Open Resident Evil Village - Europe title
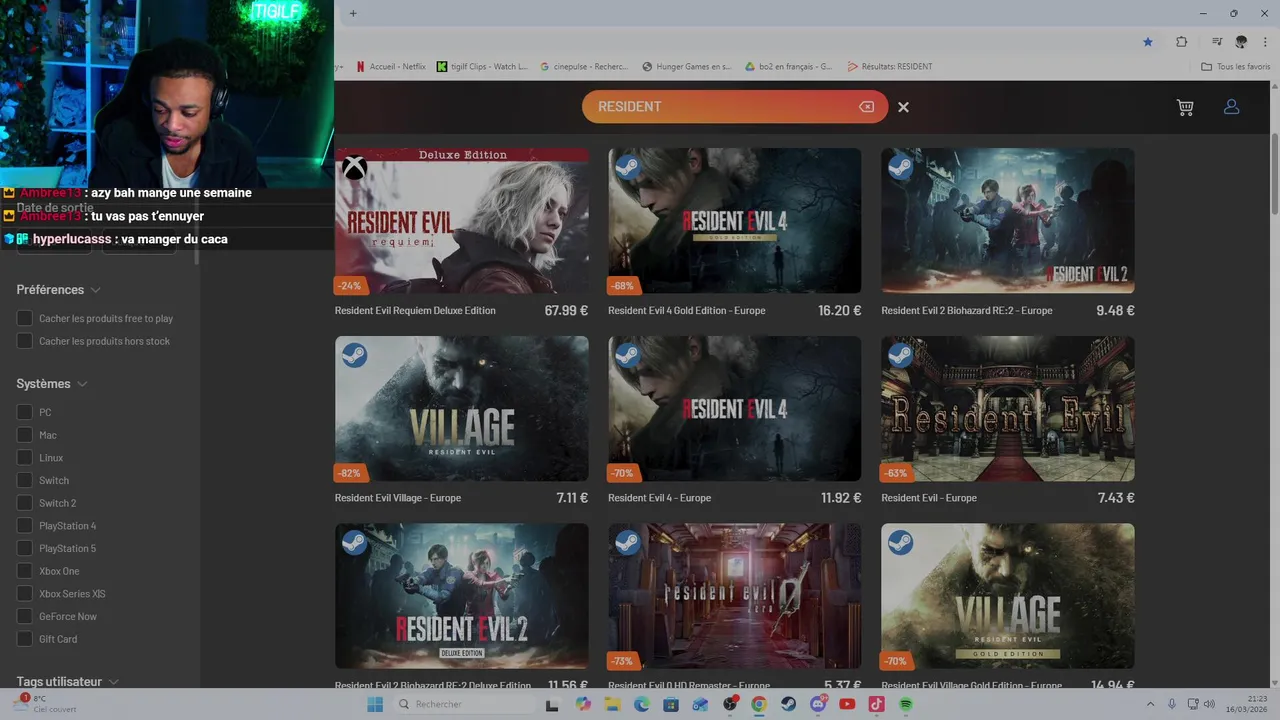 398,498
